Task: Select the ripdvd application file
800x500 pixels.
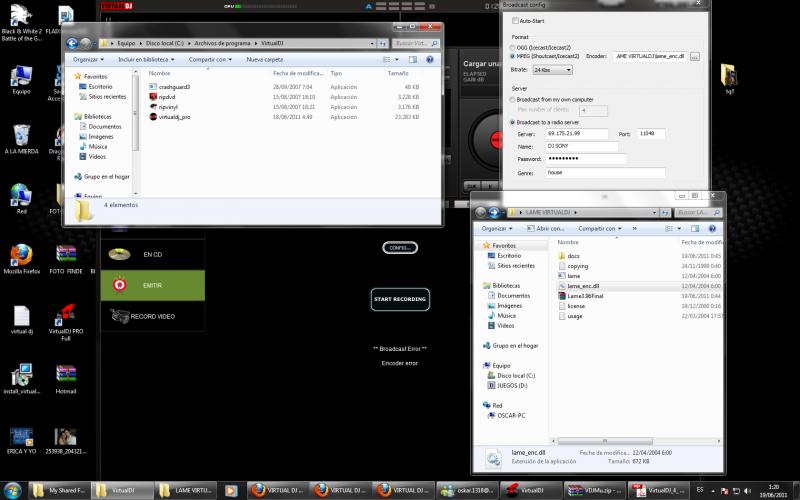Action: point(167,97)
